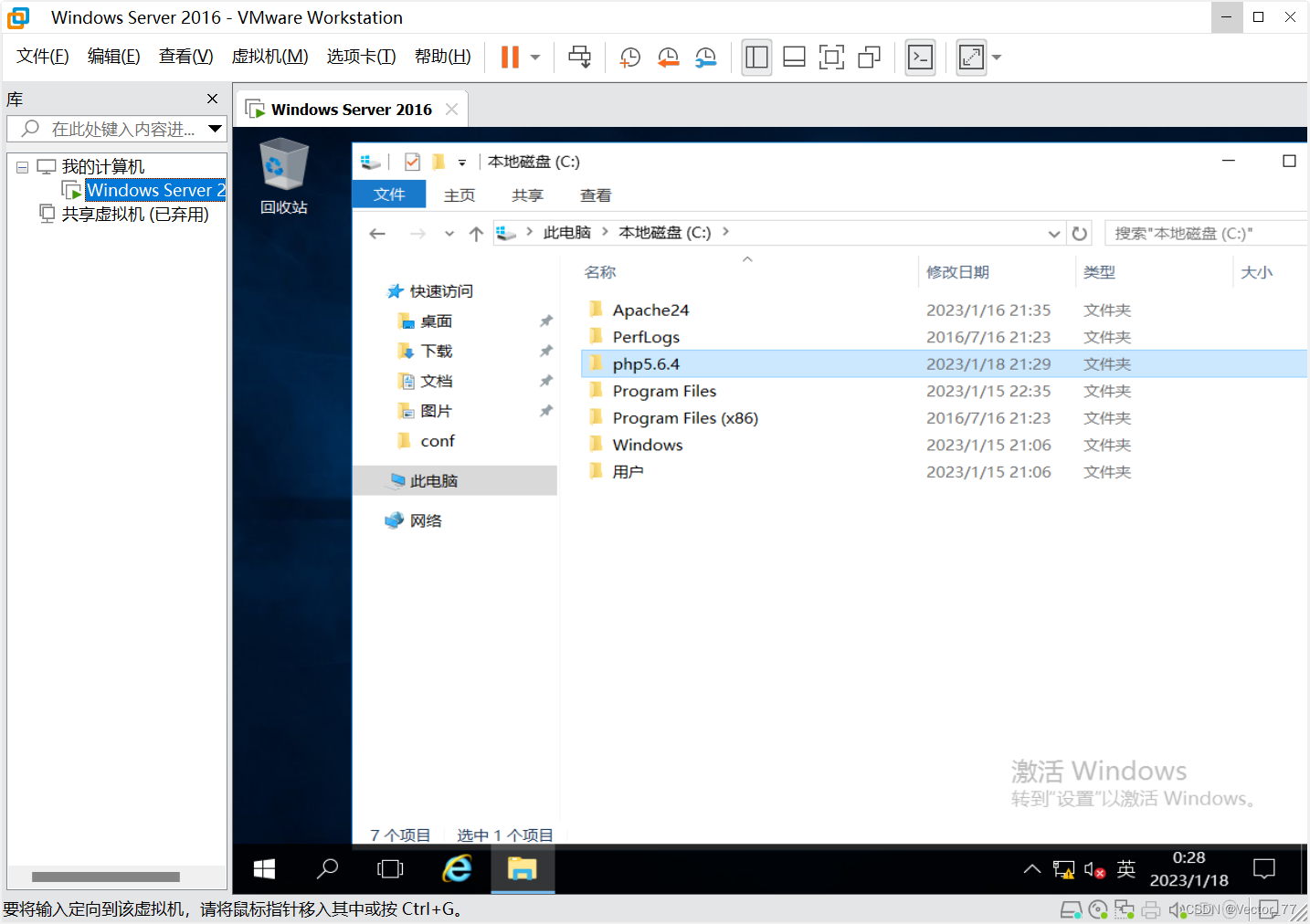1310x924 pixels.
Task: Switch to the 查看 ribbon tab
Action: pos(596,195)
